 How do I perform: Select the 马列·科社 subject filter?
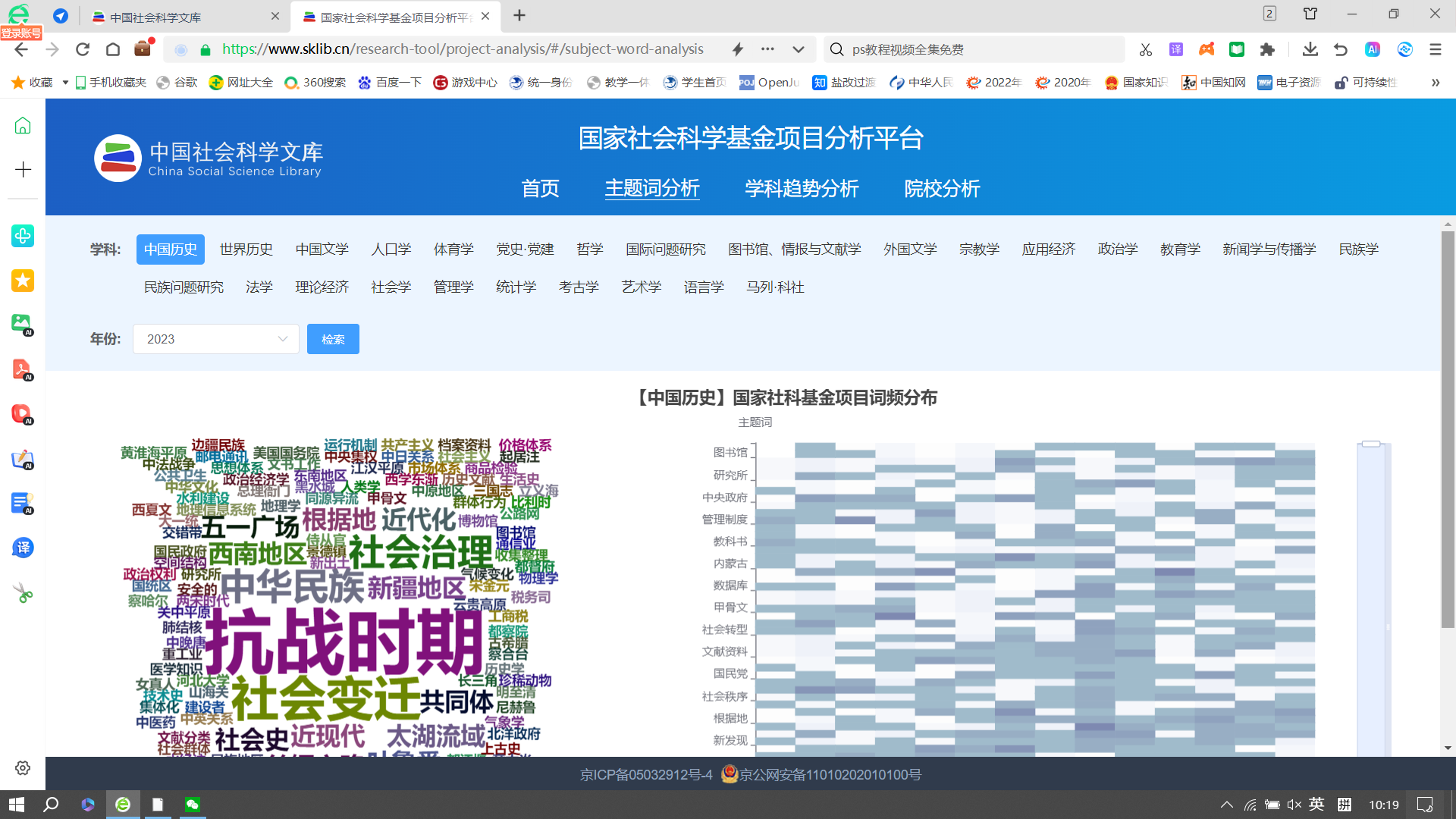click(x=775, y=287)
